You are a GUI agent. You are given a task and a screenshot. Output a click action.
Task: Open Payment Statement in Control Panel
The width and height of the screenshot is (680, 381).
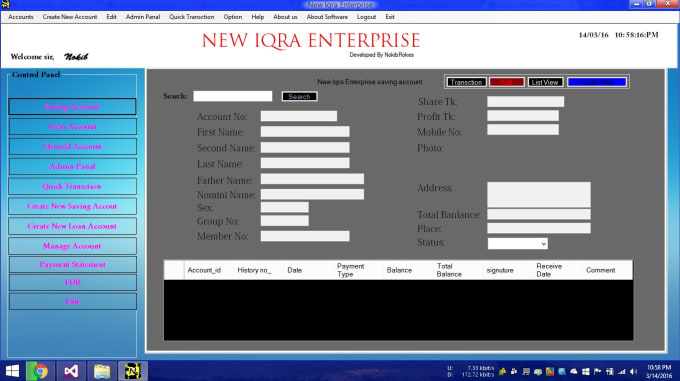tap(72, 264)
